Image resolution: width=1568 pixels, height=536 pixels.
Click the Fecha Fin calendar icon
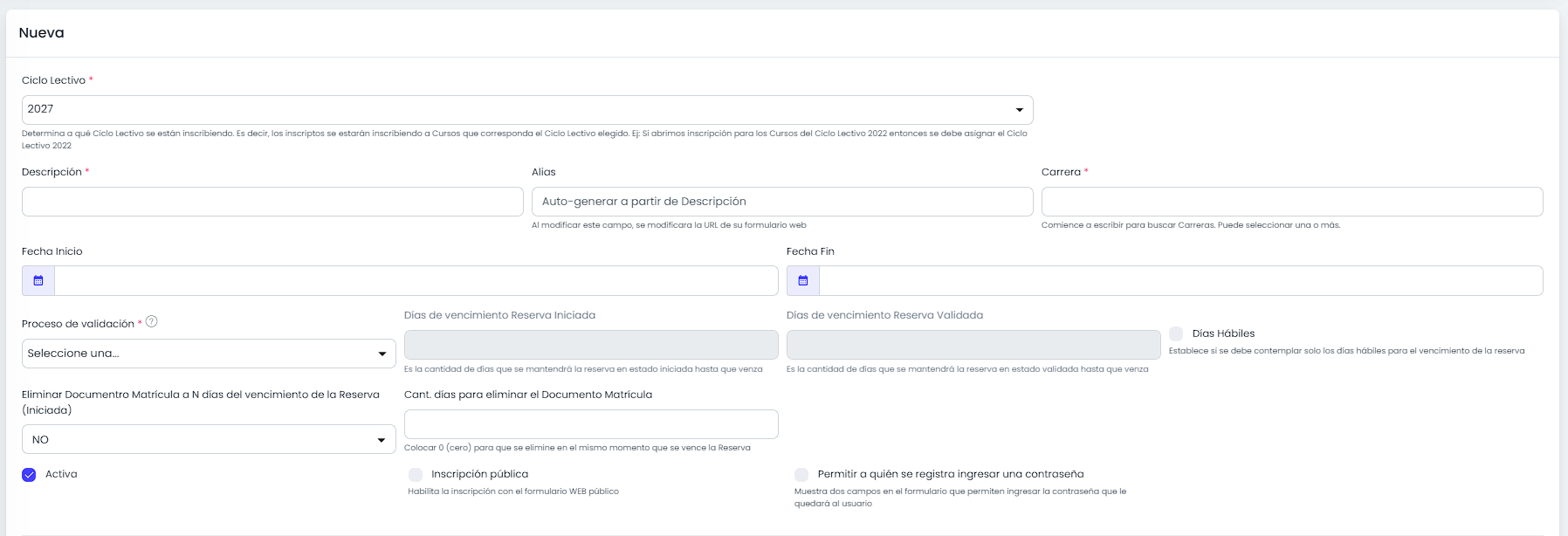tap(803, 281)
